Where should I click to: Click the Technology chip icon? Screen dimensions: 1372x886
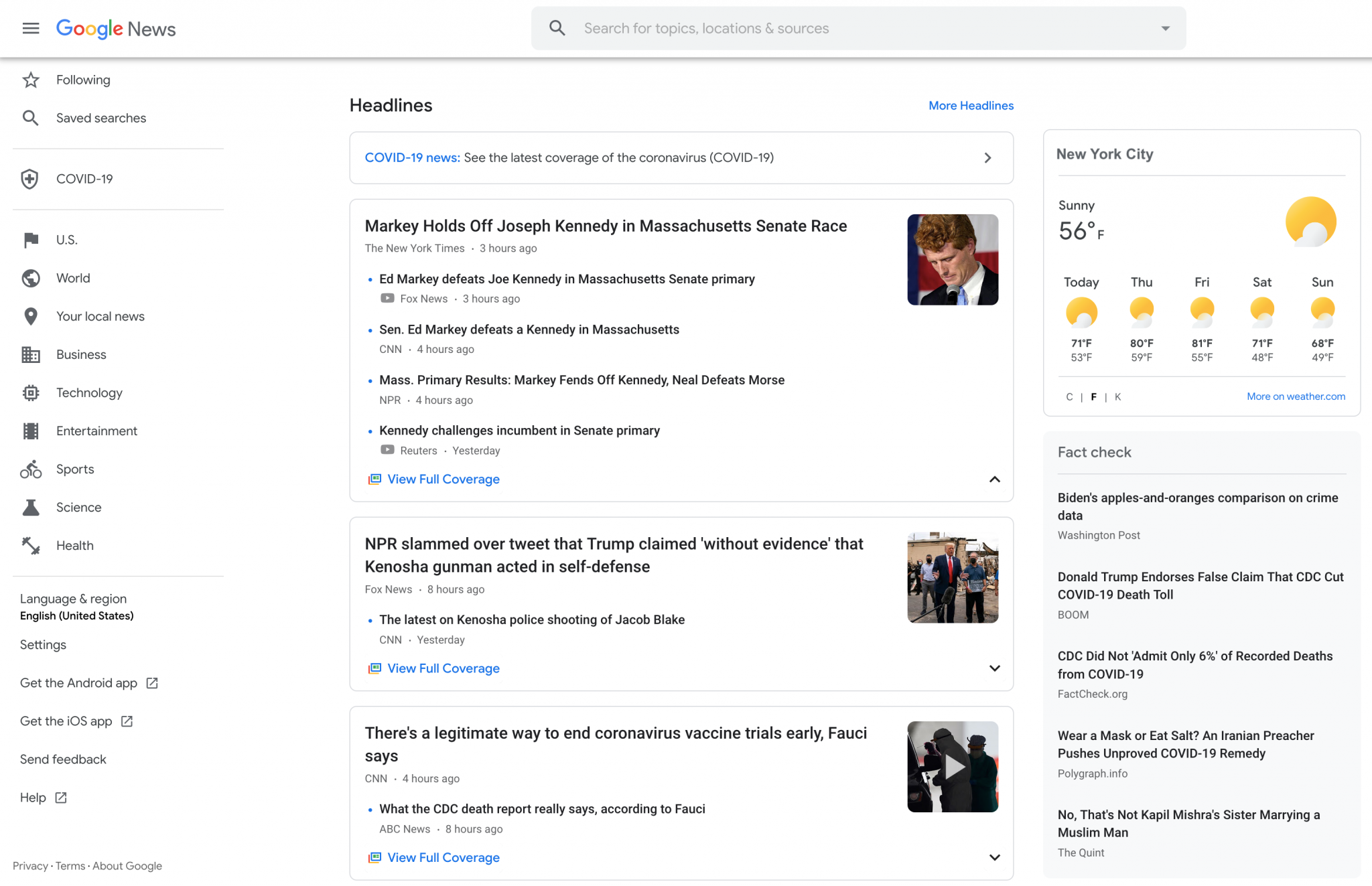31,392
